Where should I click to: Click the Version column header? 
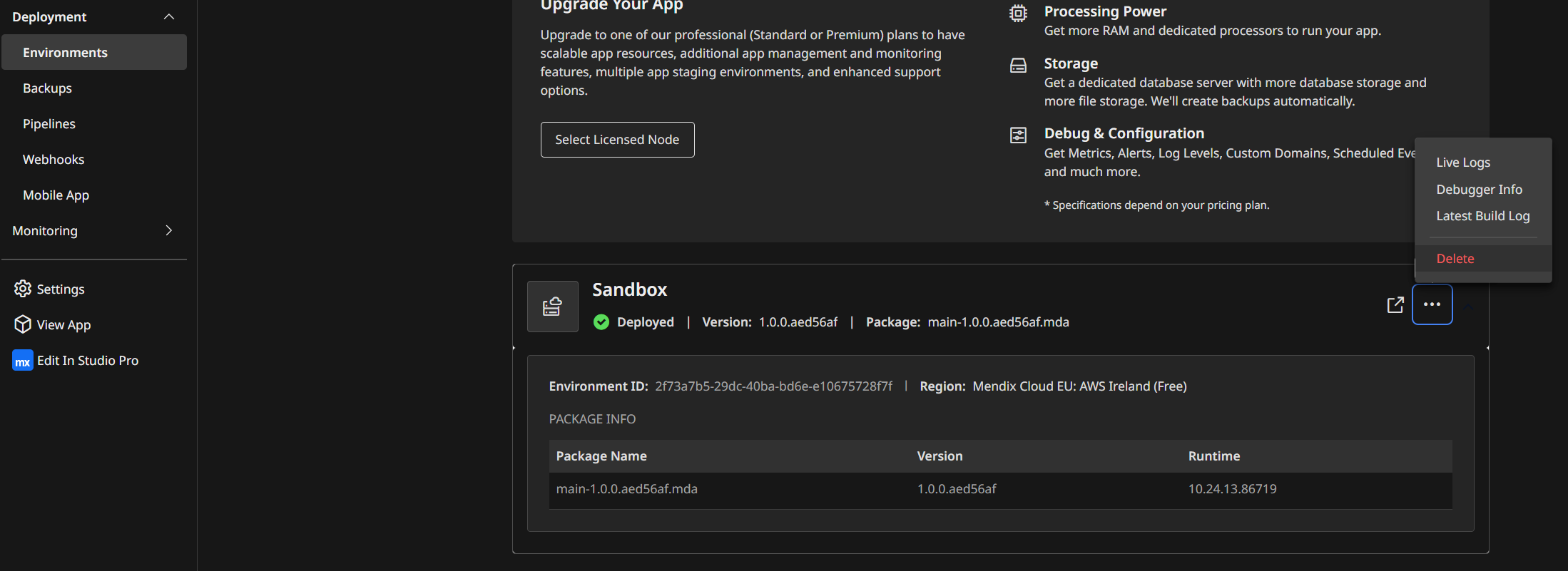pos(940,456)
